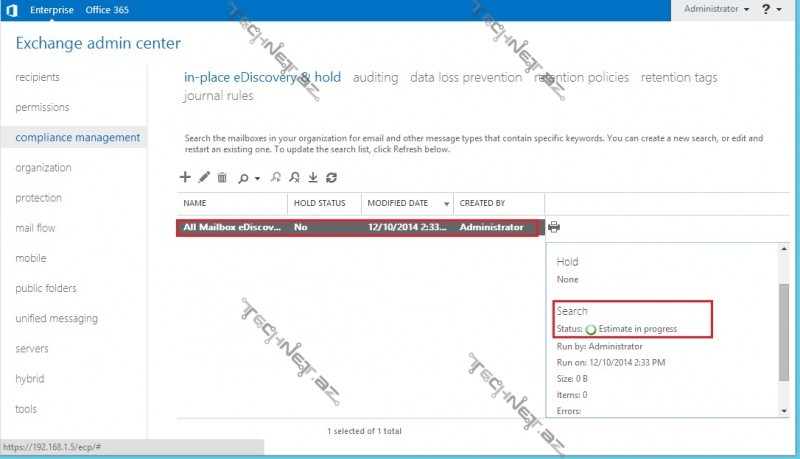Click 'Run by: Administrator' text
This screenshot has height=459, width=800.
click(x=599, y=346)
